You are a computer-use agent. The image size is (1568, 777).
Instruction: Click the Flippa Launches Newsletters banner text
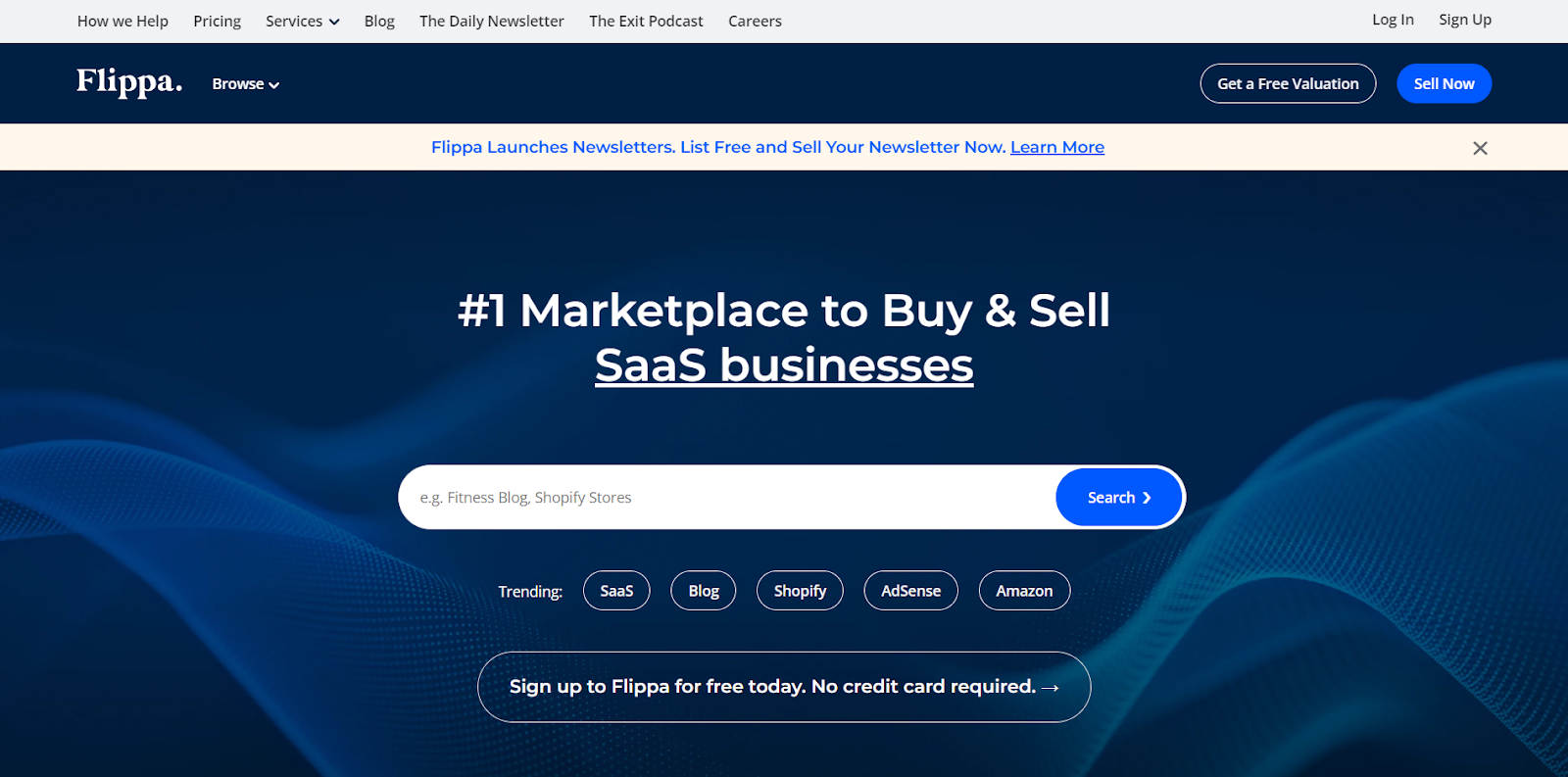[x=718, y=147]
